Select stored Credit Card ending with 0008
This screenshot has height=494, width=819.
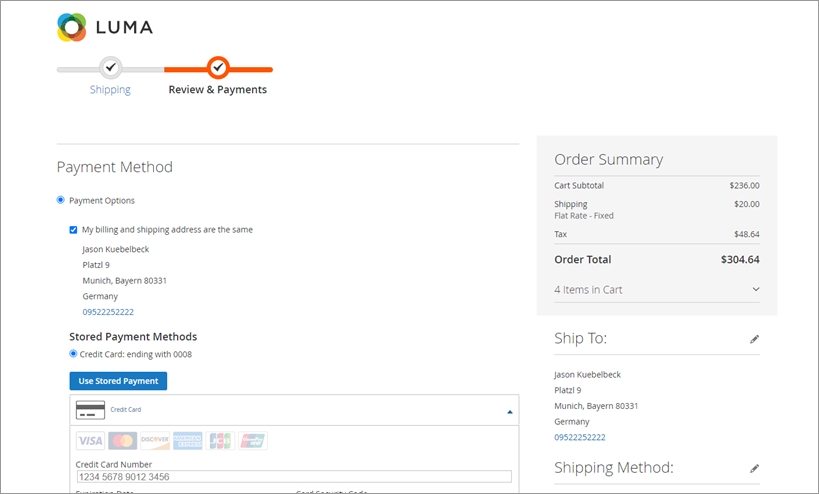73,354
